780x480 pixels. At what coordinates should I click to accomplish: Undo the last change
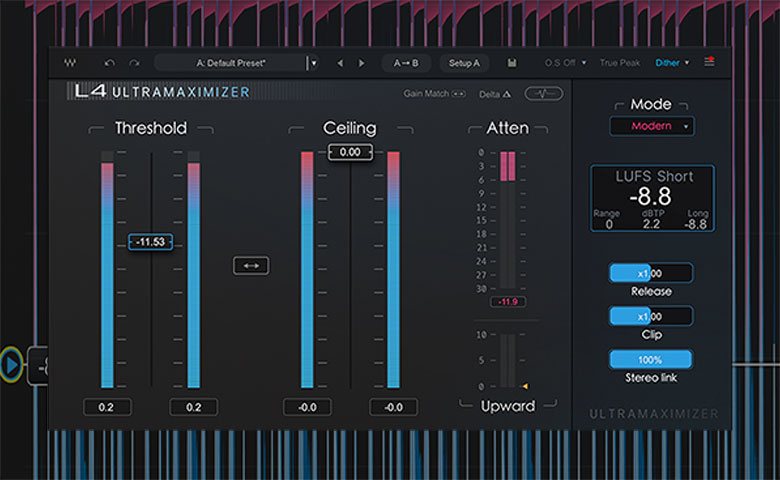[109, 63]
